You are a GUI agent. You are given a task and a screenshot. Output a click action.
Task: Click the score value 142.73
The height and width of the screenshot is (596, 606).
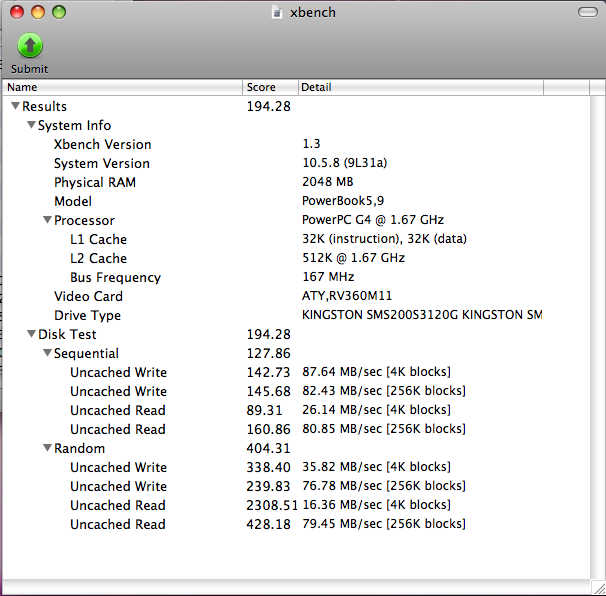pos(268,372)
